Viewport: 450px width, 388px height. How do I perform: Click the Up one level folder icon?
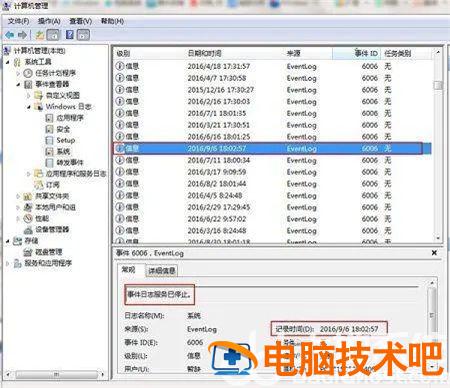40,35
